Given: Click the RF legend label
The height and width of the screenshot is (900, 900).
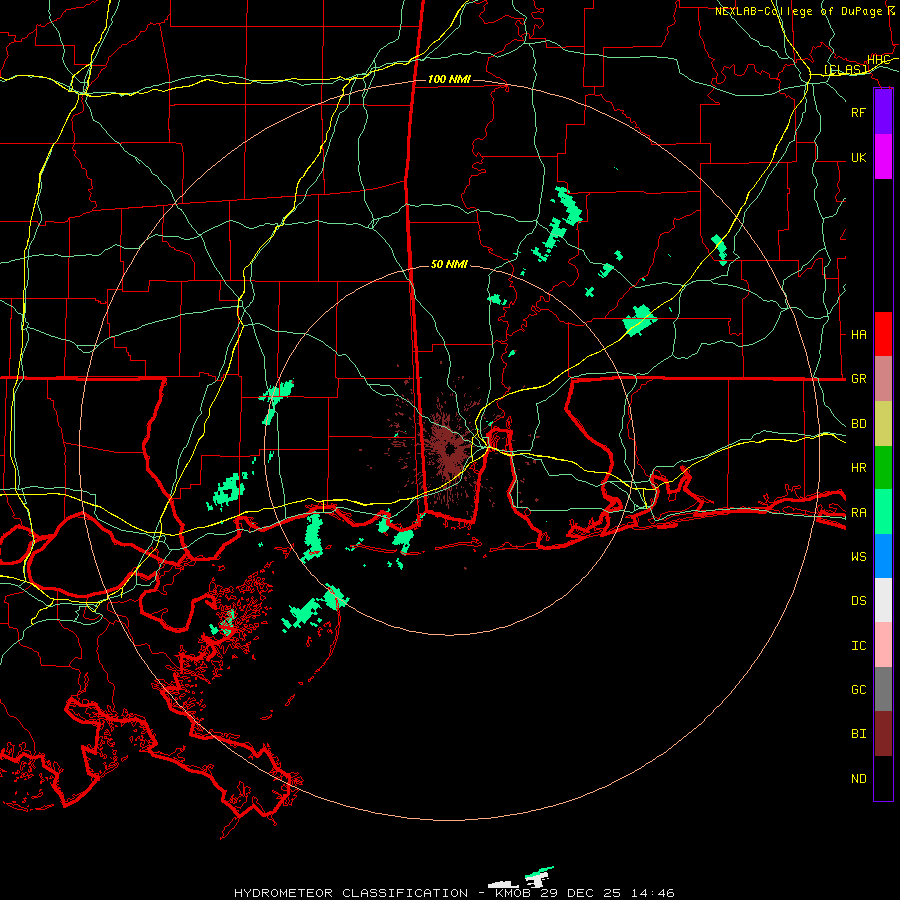Looking at the screenshot, I should (x=859, y=112).
